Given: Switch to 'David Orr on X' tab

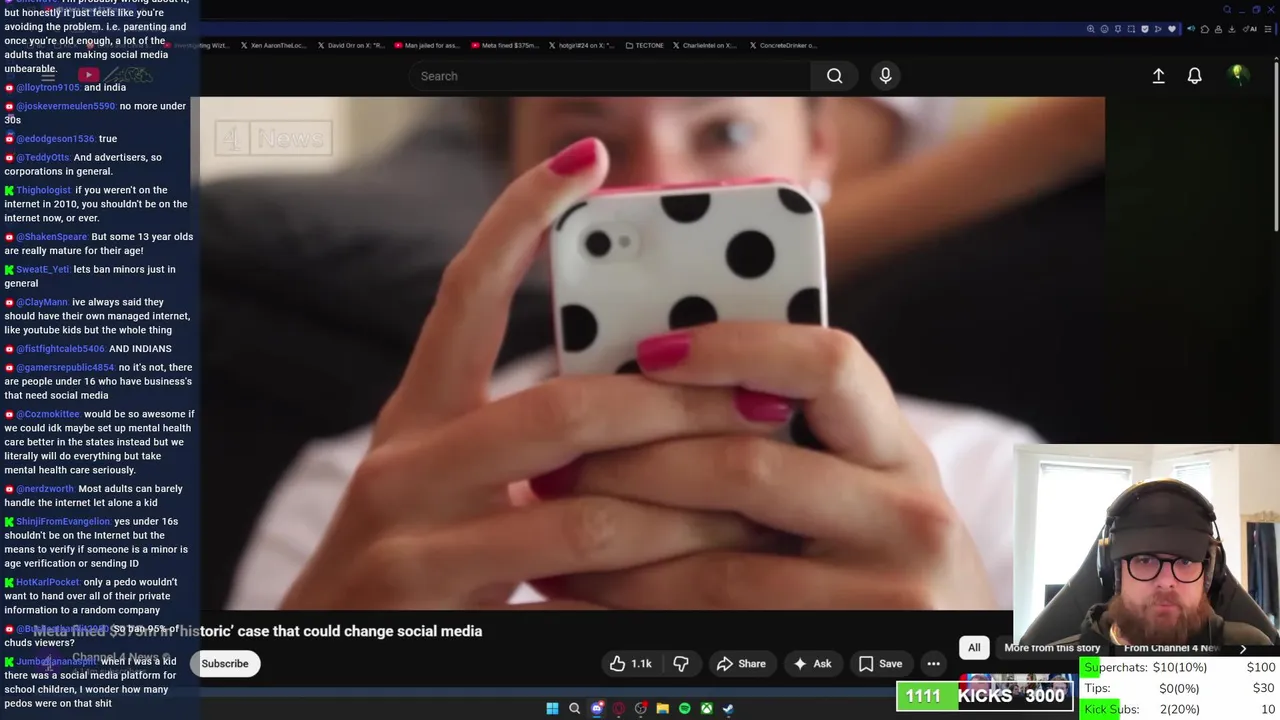Looking at the screenshot, I should (x=351, y=45).
